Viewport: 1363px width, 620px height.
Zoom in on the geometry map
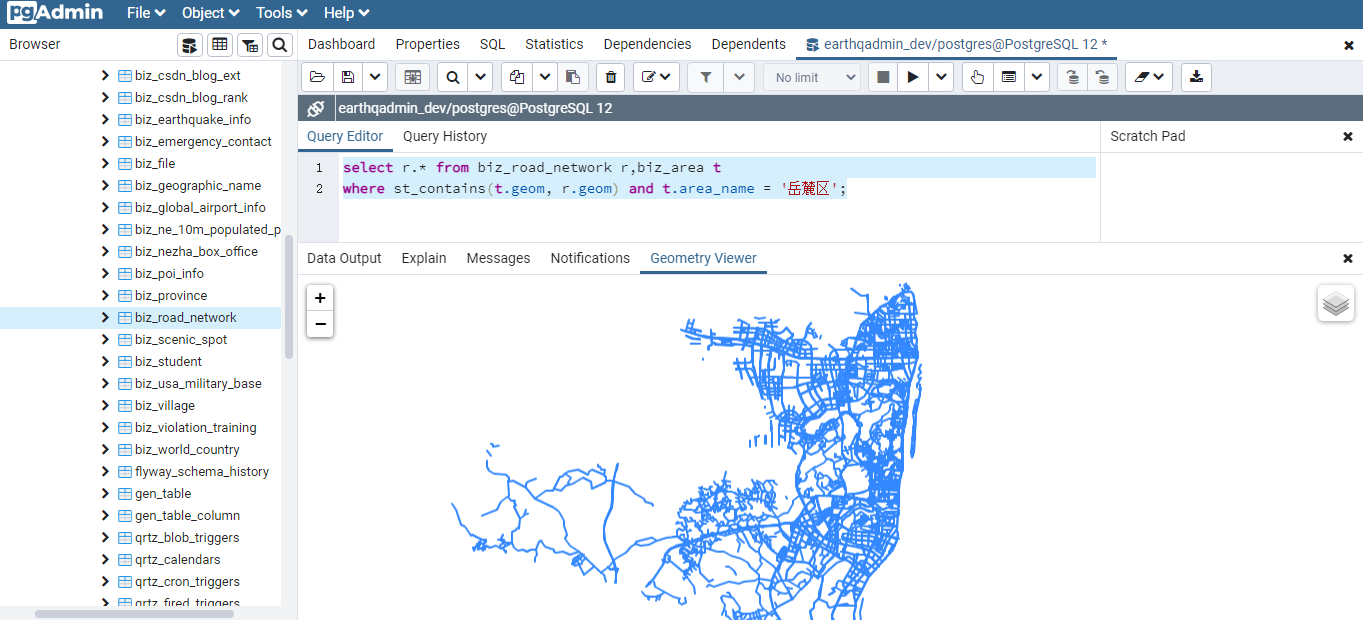pos(320,298)
